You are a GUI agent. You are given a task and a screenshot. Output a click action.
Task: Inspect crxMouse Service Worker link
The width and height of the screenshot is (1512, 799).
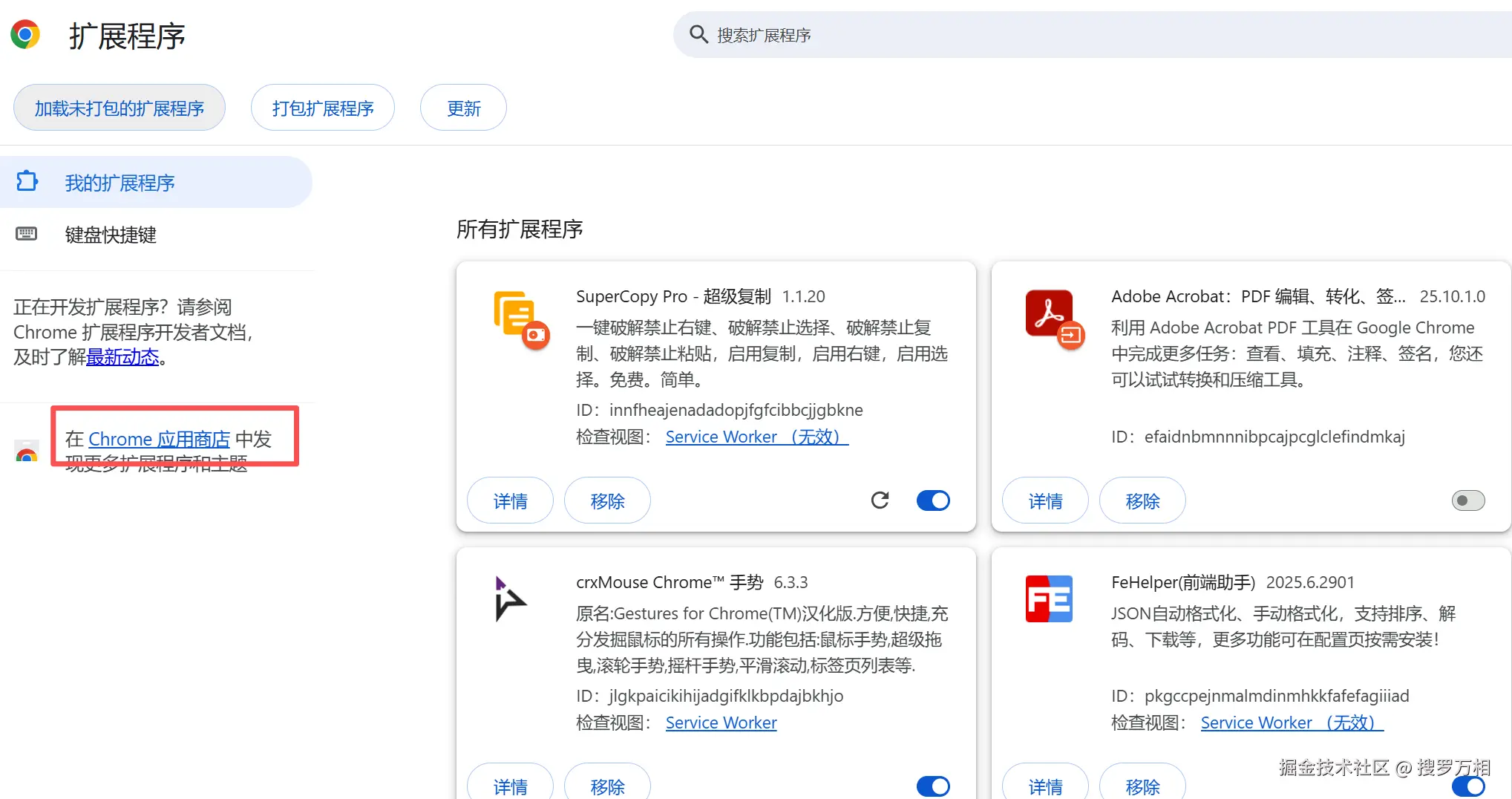point(721,723)
